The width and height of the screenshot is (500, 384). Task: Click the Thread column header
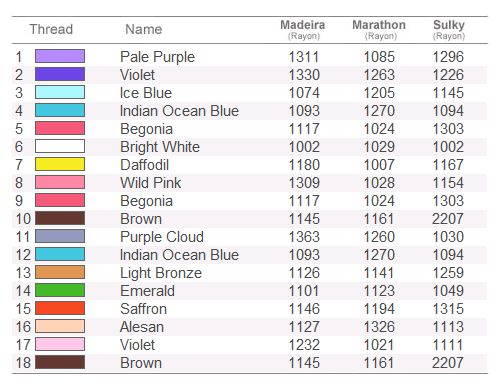[x=51, y=29]
